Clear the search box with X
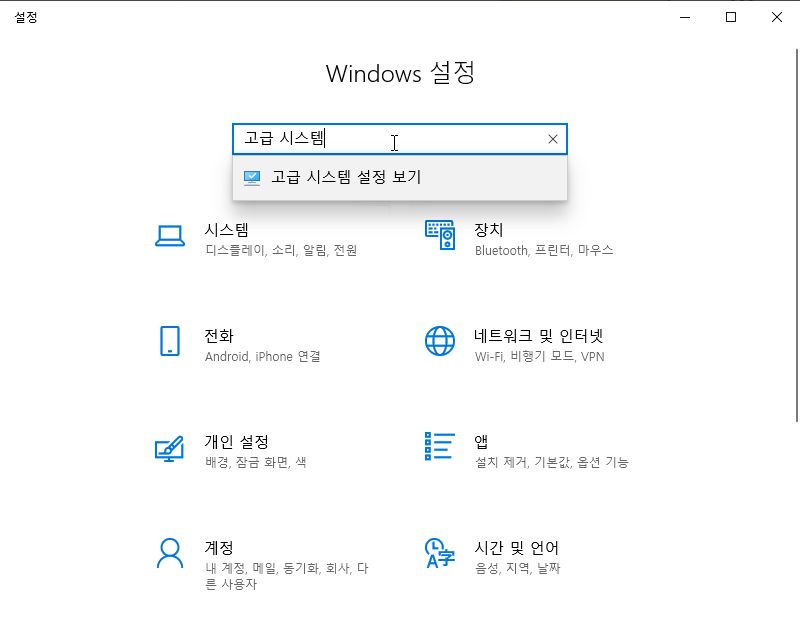The image size is (800, 633). (553, 139)
